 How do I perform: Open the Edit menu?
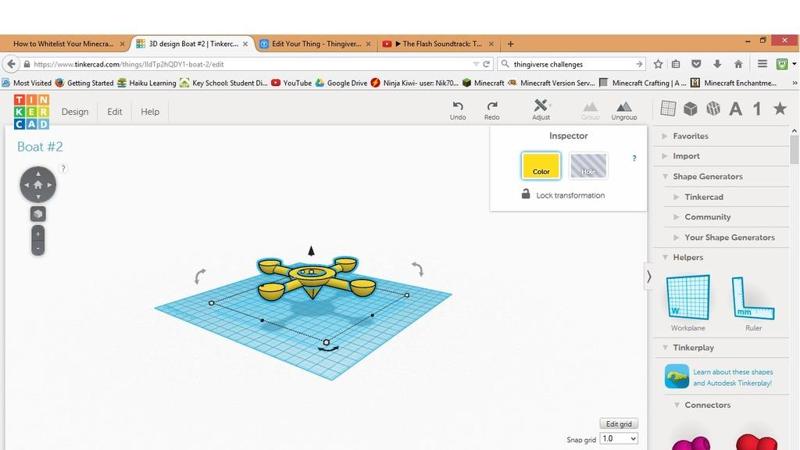click(114, 112)
